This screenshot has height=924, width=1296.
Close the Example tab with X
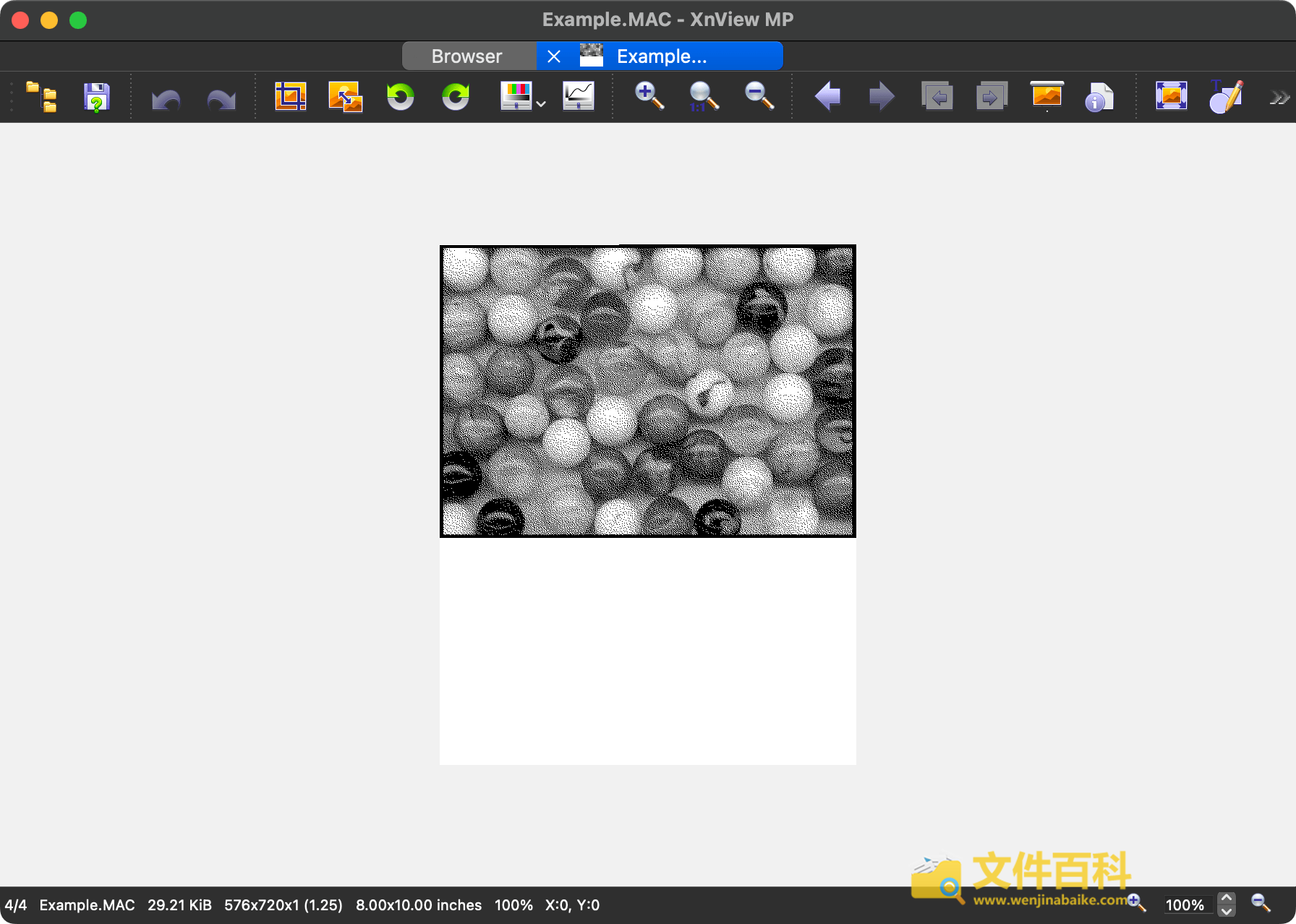tap(554, 56)
